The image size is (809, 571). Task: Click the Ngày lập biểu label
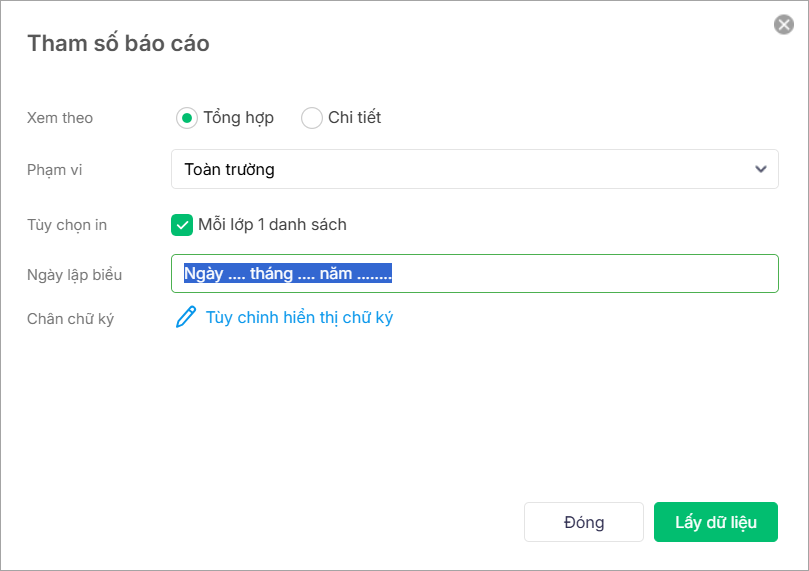point(74,275)
